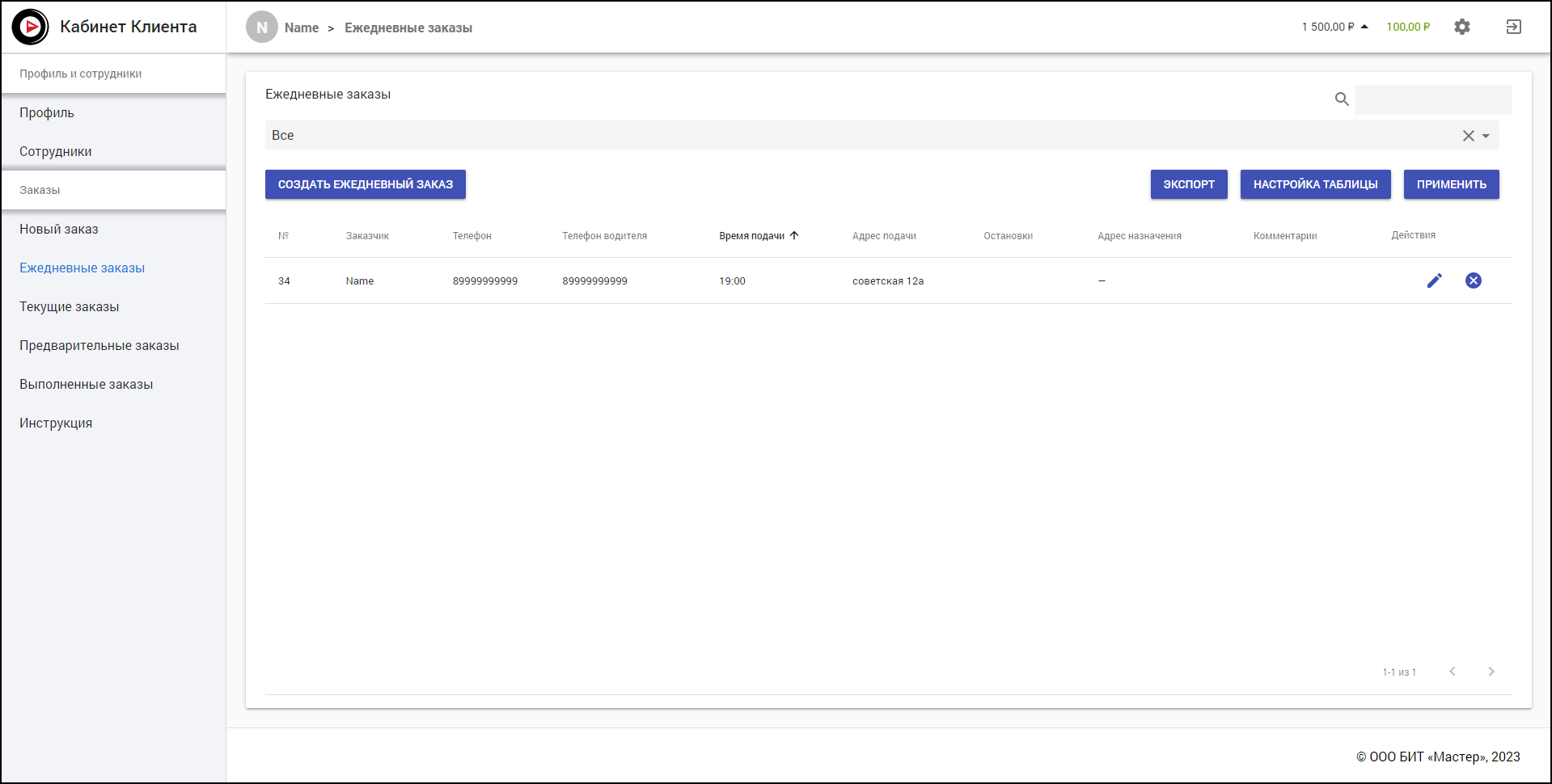Expand the 1 500,00 ₽ balance dropdown
Viewport: 1552px width, 784px height.
tap(1364, 27)
